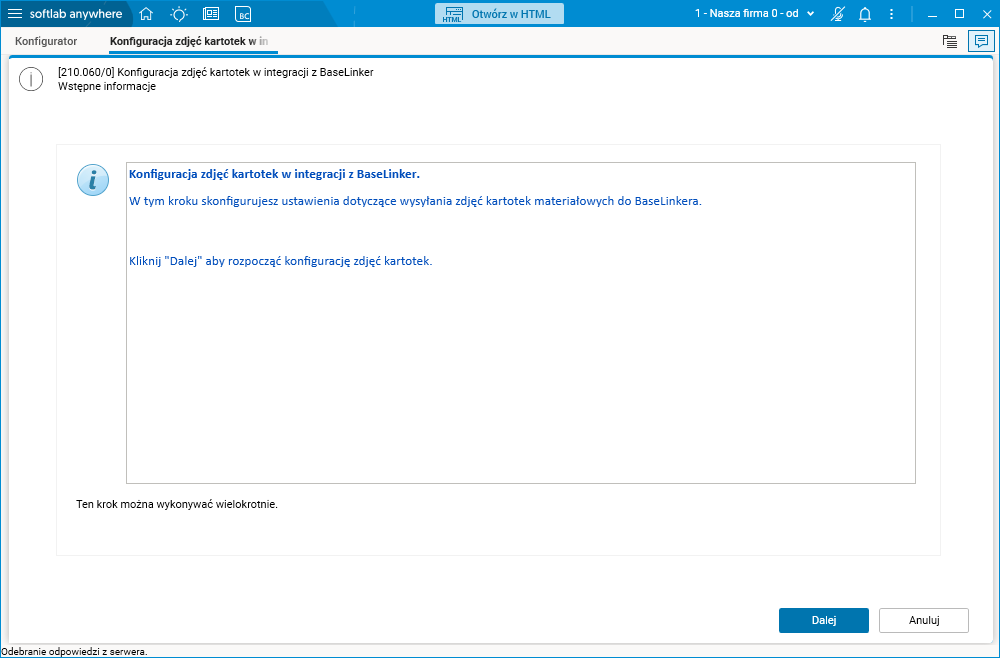Minimize the application window
The image size is (1000, 658).
pos(932,14)
